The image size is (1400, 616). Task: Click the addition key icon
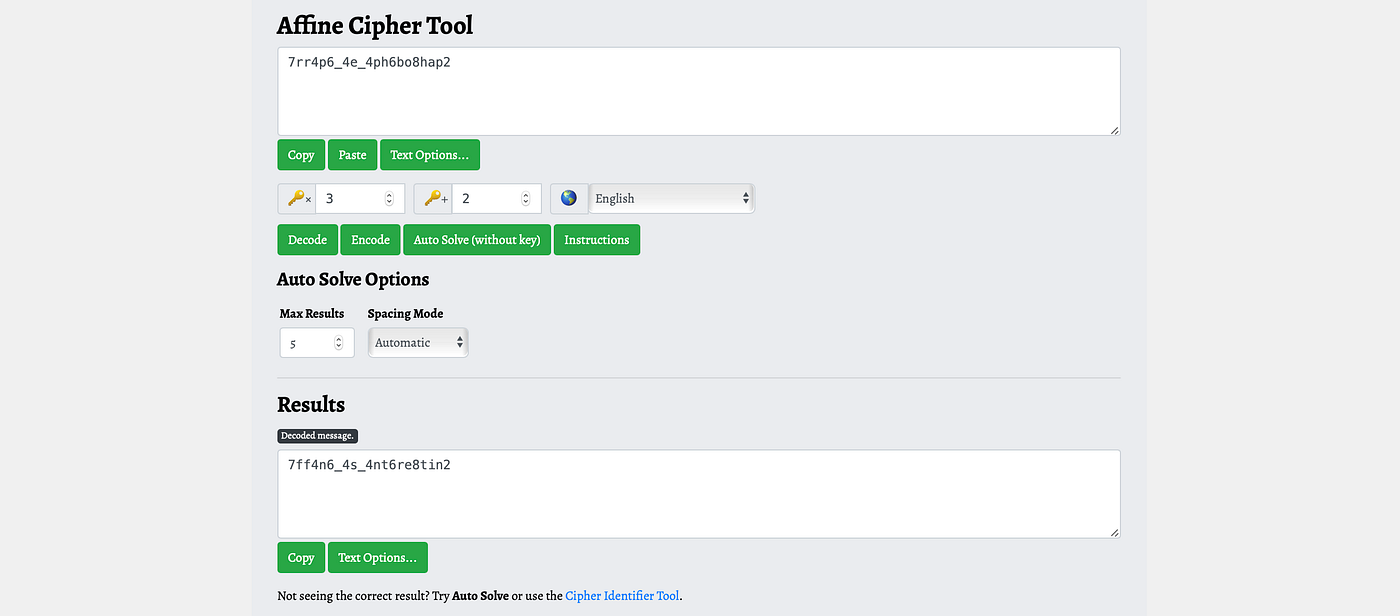tap(432, 198)
